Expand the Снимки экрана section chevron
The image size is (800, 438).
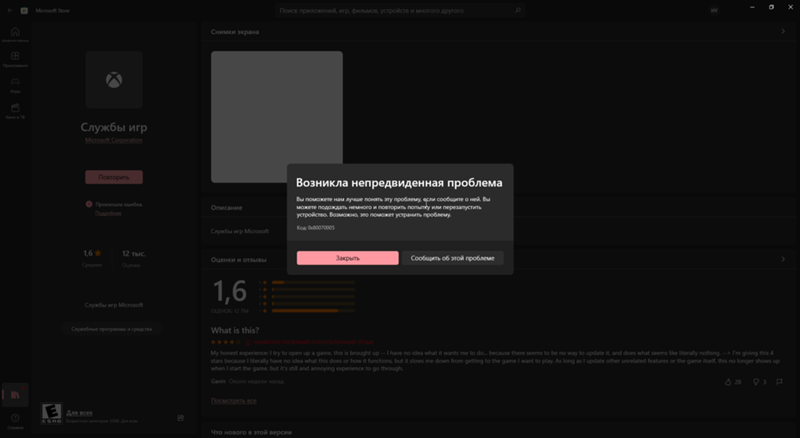tap(783, 32)
